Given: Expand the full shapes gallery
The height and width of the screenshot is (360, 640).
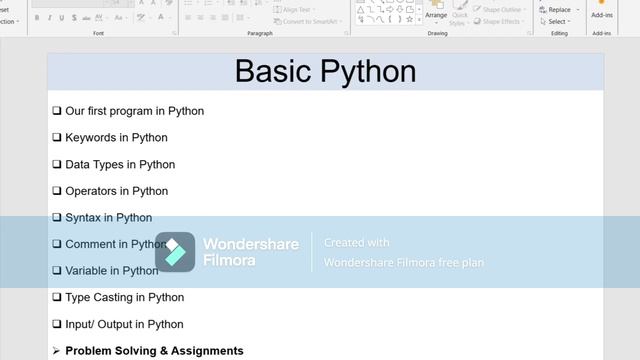Looking at the screenshot, I should tap(419, 20).
